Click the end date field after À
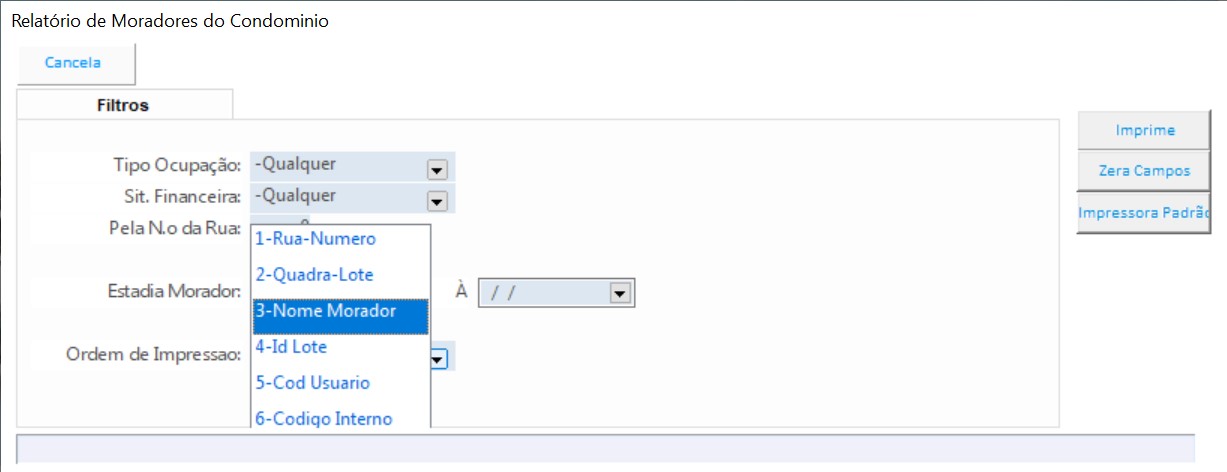 tap(542, 293)
